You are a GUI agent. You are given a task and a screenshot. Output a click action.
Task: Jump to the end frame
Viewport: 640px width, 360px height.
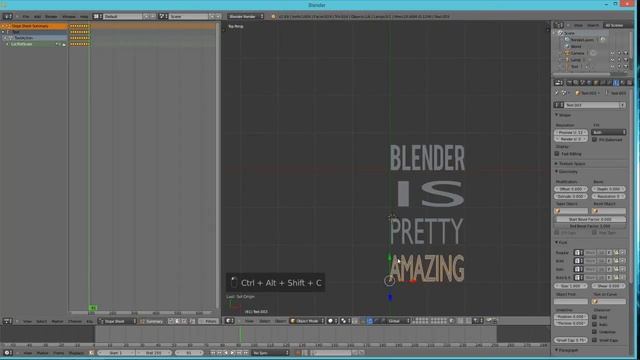tap(246, 353)
